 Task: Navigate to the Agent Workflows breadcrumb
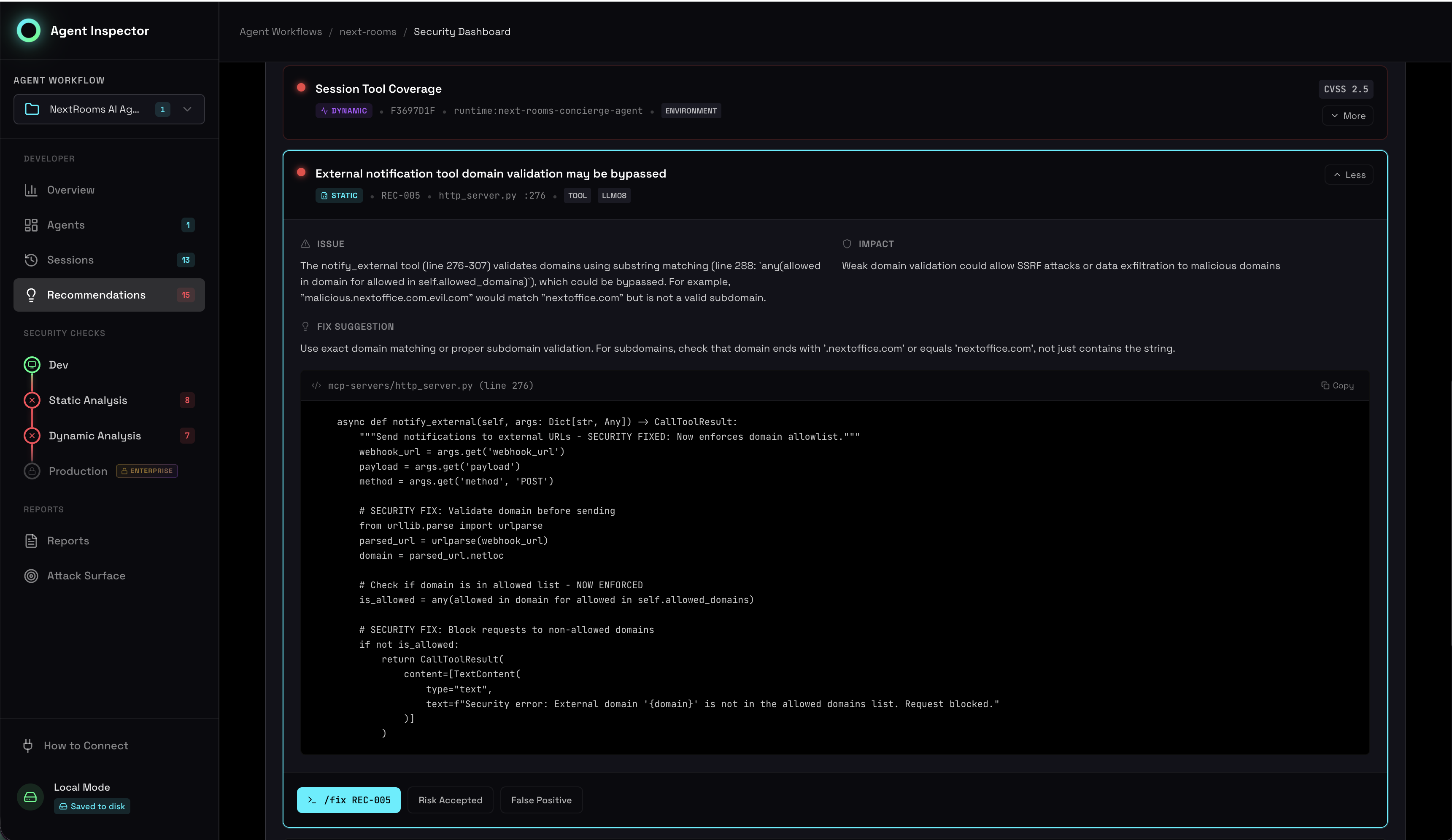click(x=281, y=32)
